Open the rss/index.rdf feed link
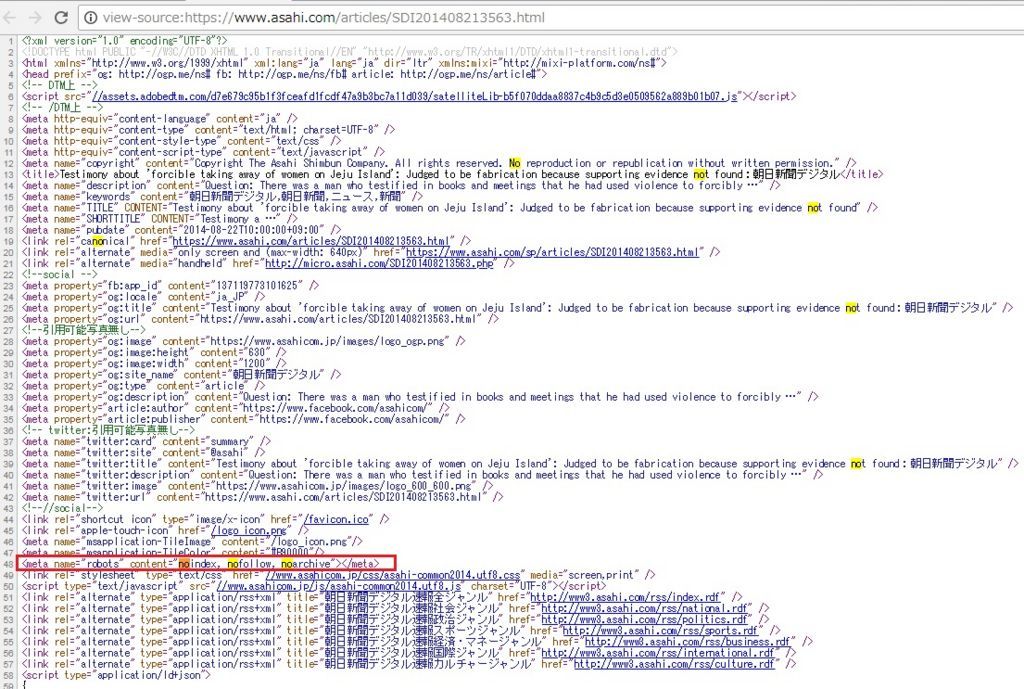The height and width of the screenshot is (689, 1024). click(x=625, y=597)
